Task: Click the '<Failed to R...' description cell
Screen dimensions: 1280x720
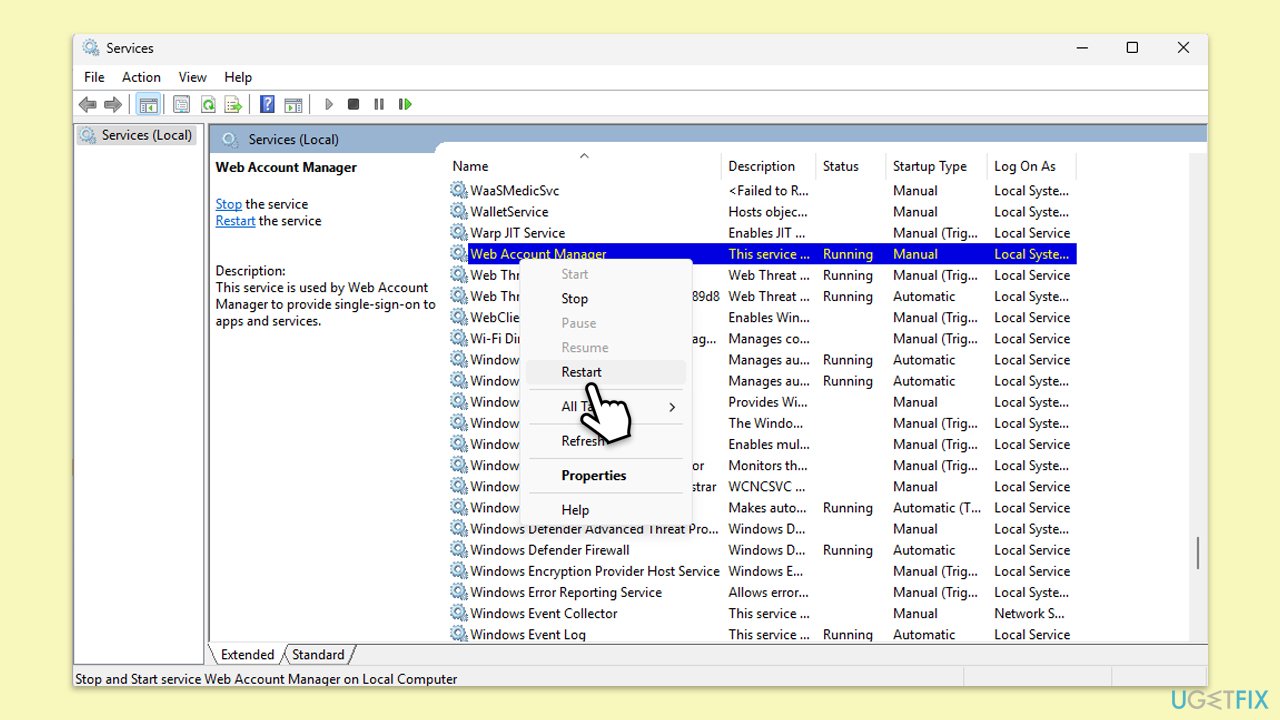Action: (x=769, y=190)
